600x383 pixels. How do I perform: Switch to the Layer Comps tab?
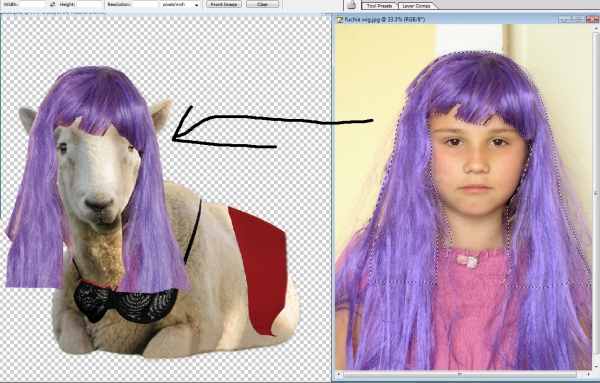(x=416, y=6)
